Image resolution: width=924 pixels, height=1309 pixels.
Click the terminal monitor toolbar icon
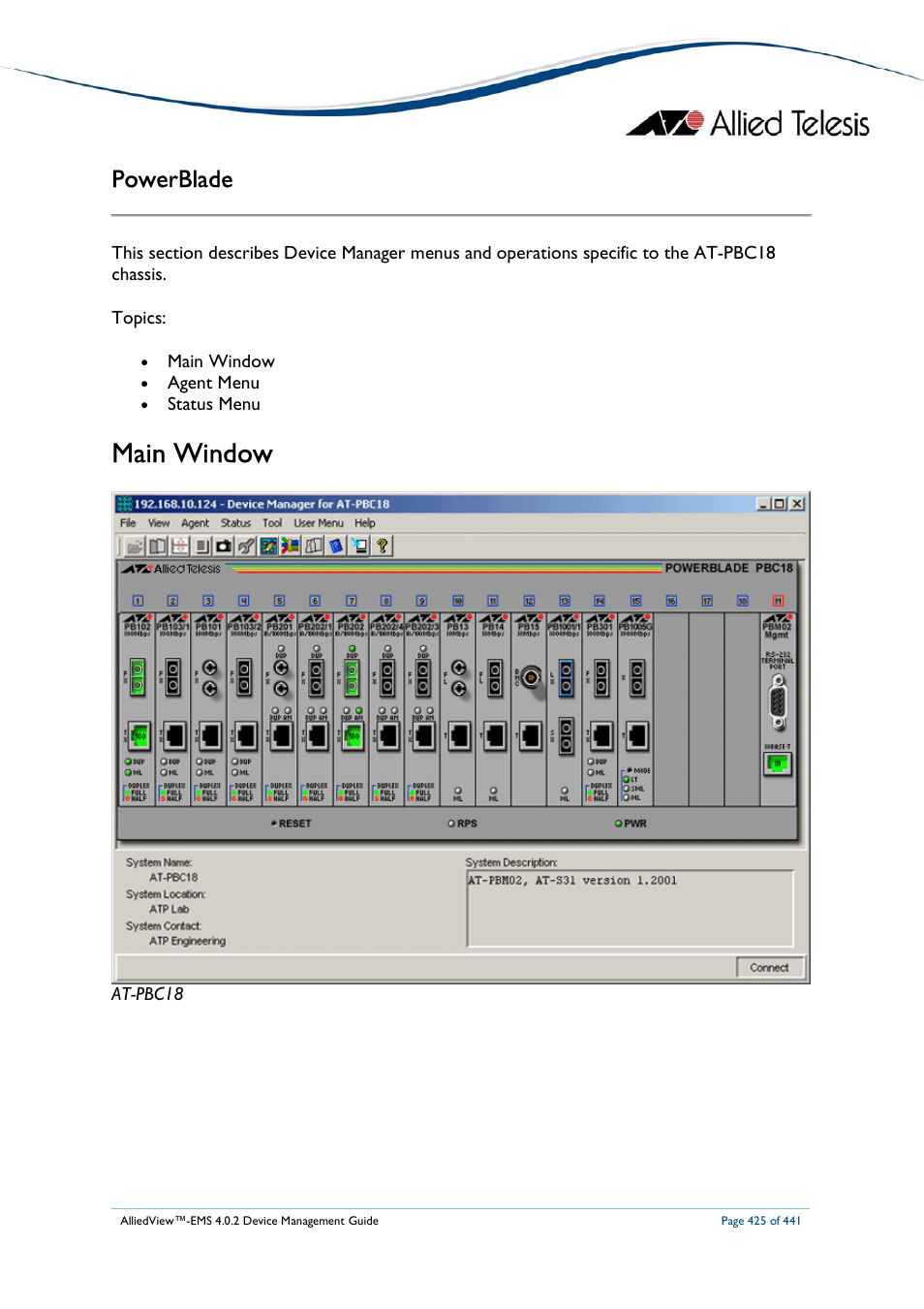click(x=359, y=546)
